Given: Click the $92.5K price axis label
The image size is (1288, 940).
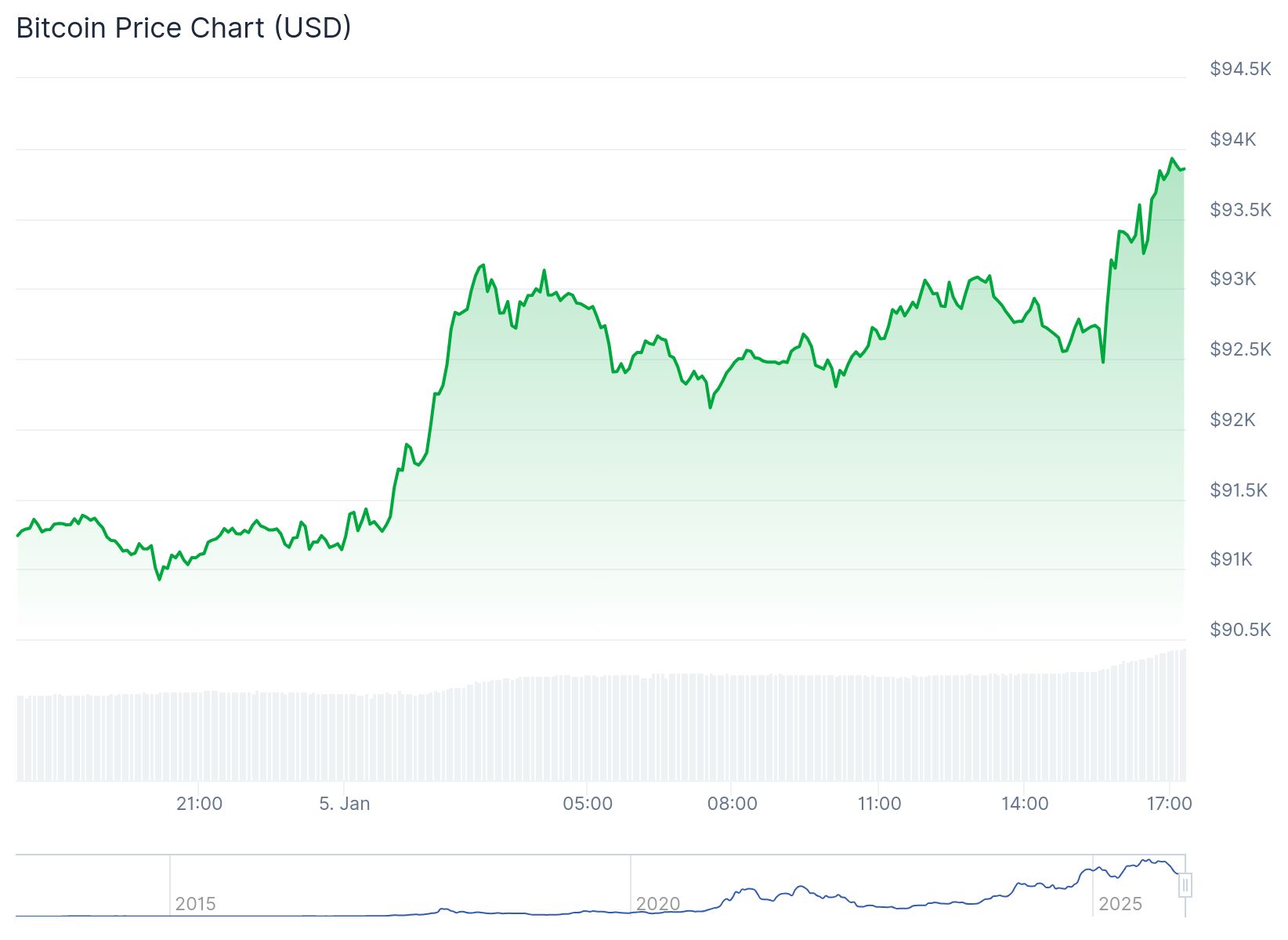Looking at the screenshot, I should [1240, 349].
